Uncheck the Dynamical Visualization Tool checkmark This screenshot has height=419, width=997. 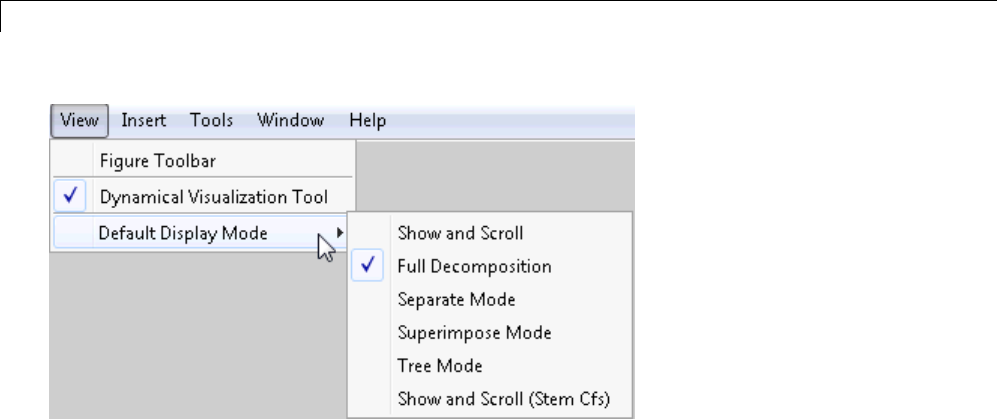68,197
